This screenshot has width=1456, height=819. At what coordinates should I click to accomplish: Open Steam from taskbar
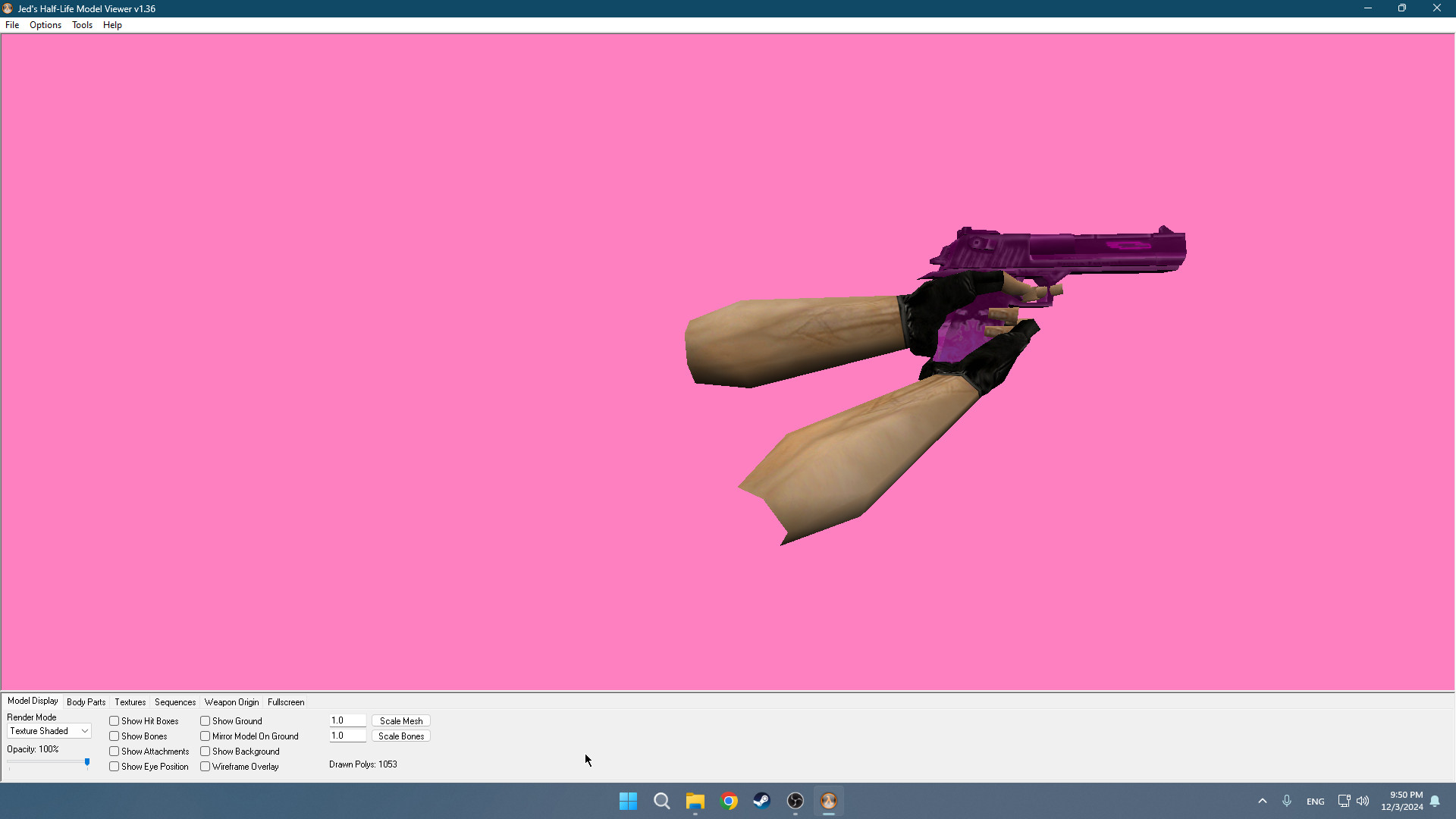click(762, 801)
